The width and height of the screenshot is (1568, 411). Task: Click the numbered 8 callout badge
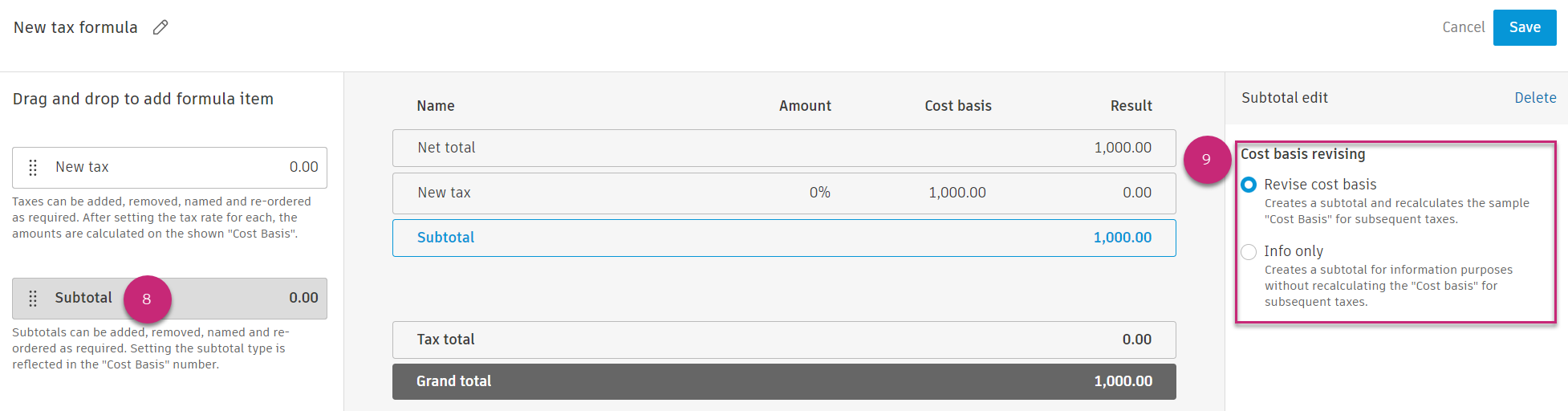pos(147,299)
